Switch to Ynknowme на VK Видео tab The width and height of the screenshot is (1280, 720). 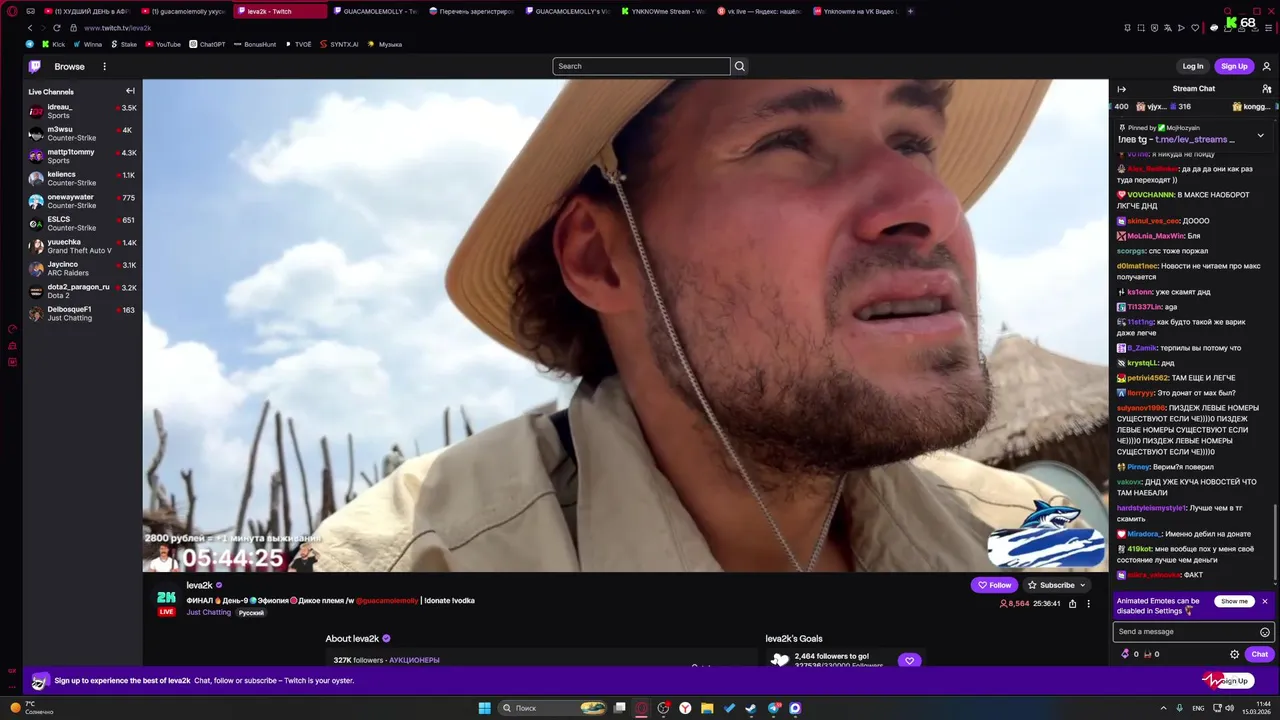click(855, 11)
